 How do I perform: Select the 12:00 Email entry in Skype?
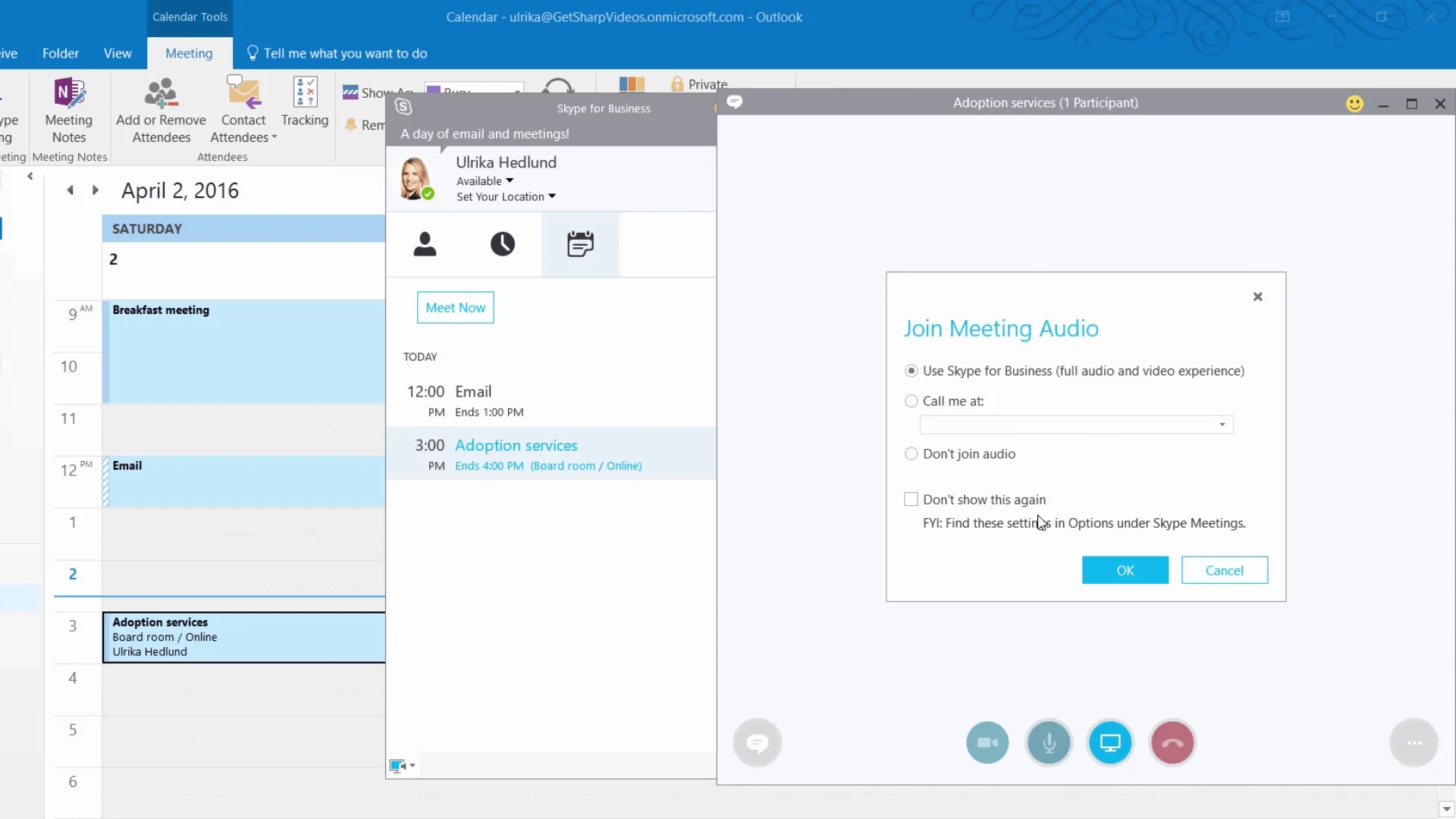tap(551, 401)
